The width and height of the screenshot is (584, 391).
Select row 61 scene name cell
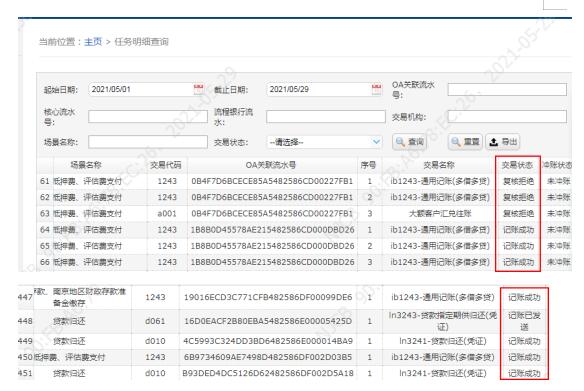click(88, 181)
